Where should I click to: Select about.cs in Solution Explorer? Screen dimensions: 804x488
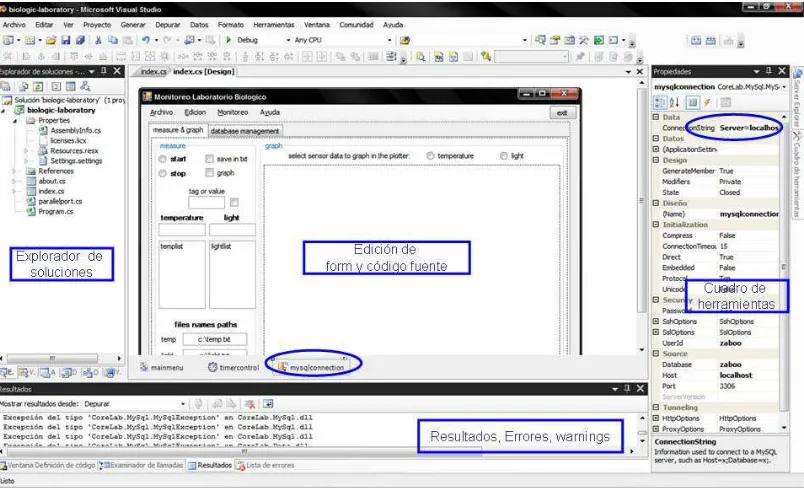point(52,181)
